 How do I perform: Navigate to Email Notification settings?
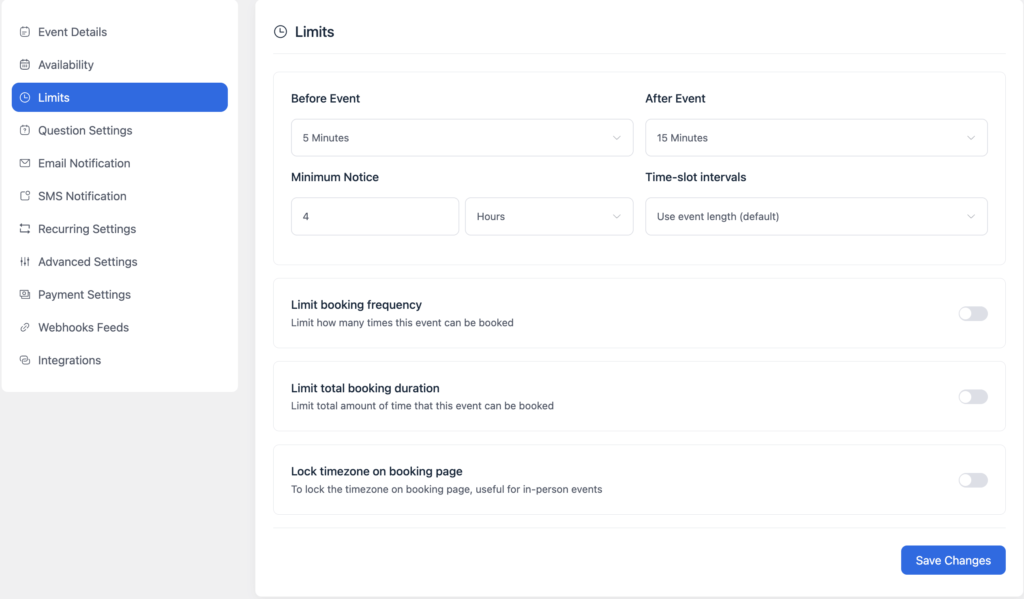point(120,163)
